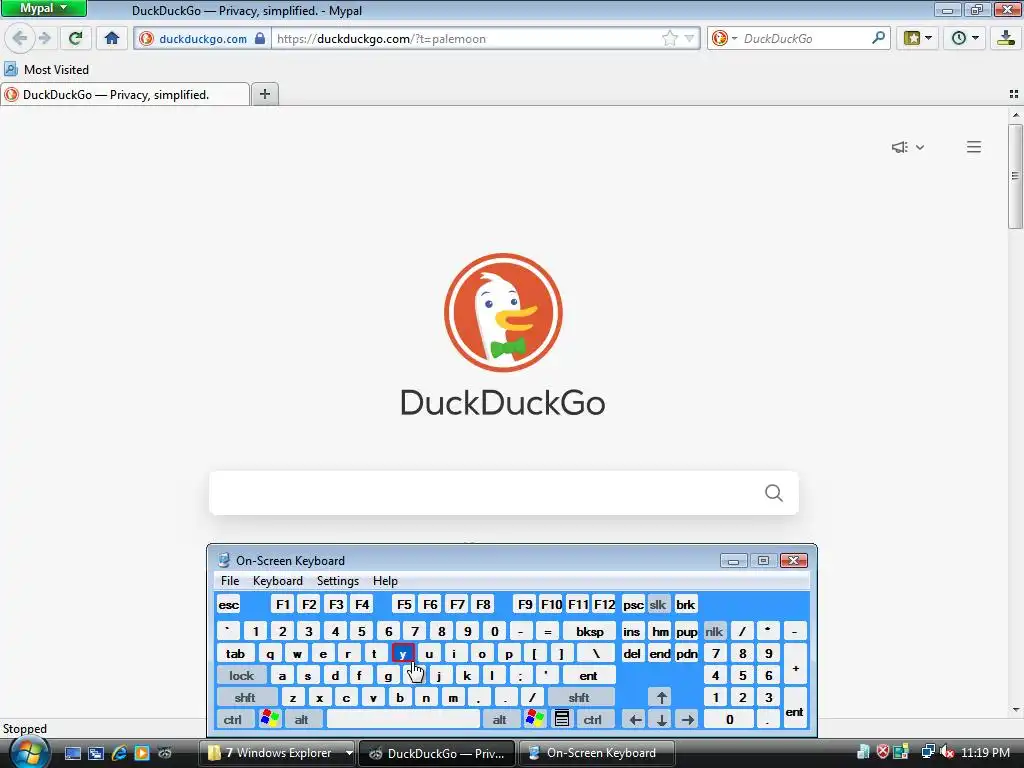Click the tab groups grid icon

click(x=1014, y=94)
